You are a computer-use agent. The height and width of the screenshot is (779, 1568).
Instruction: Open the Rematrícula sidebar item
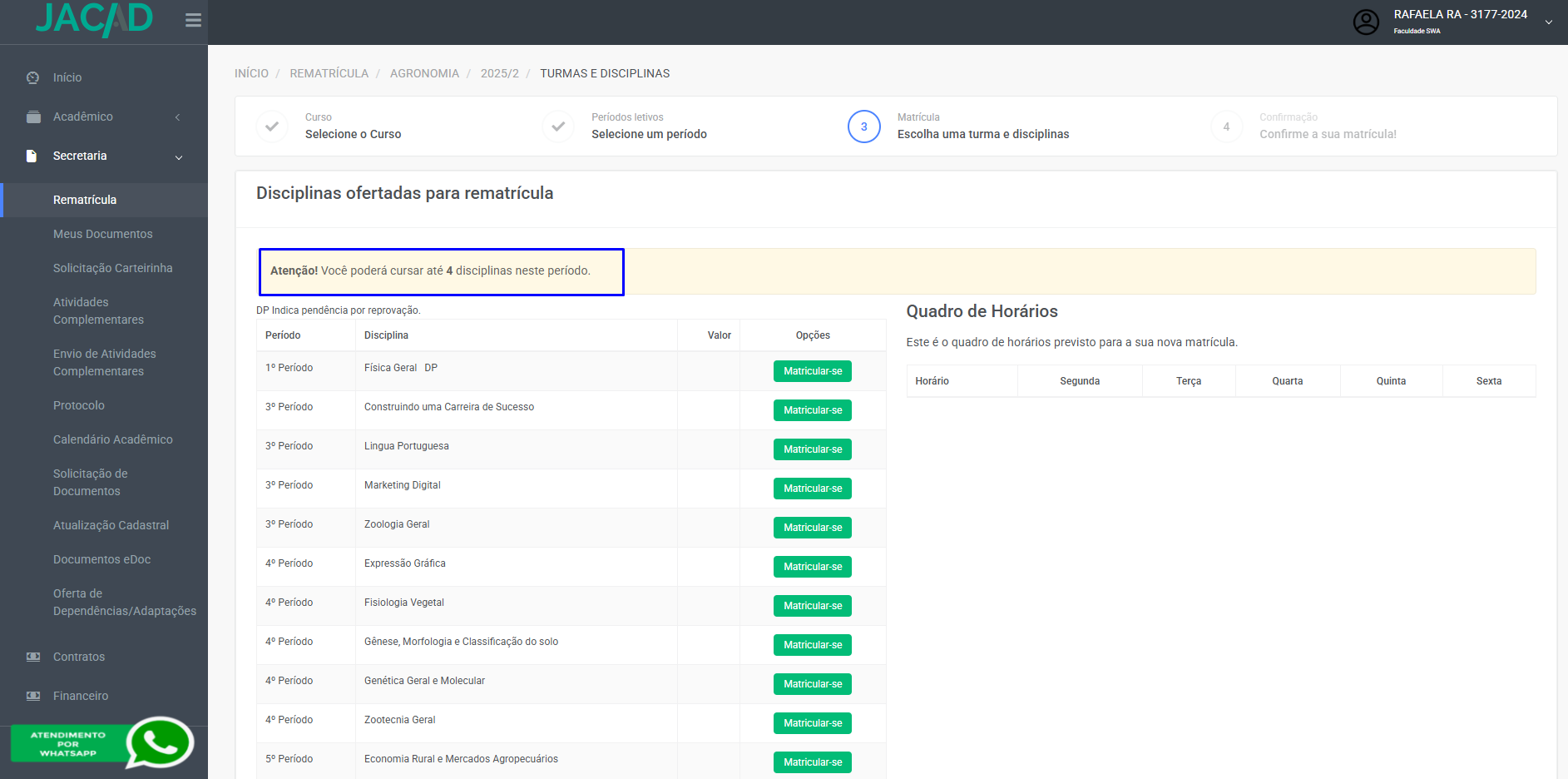tap(85, 200)
